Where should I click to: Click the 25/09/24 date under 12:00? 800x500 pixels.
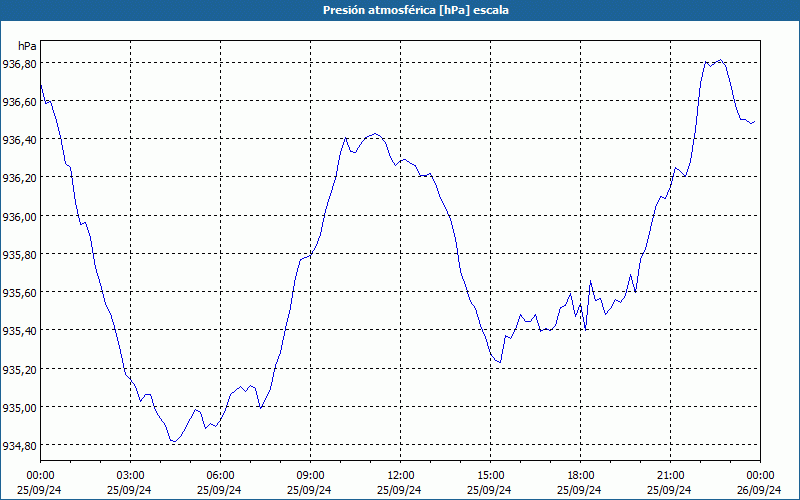(x=399, y=490)
